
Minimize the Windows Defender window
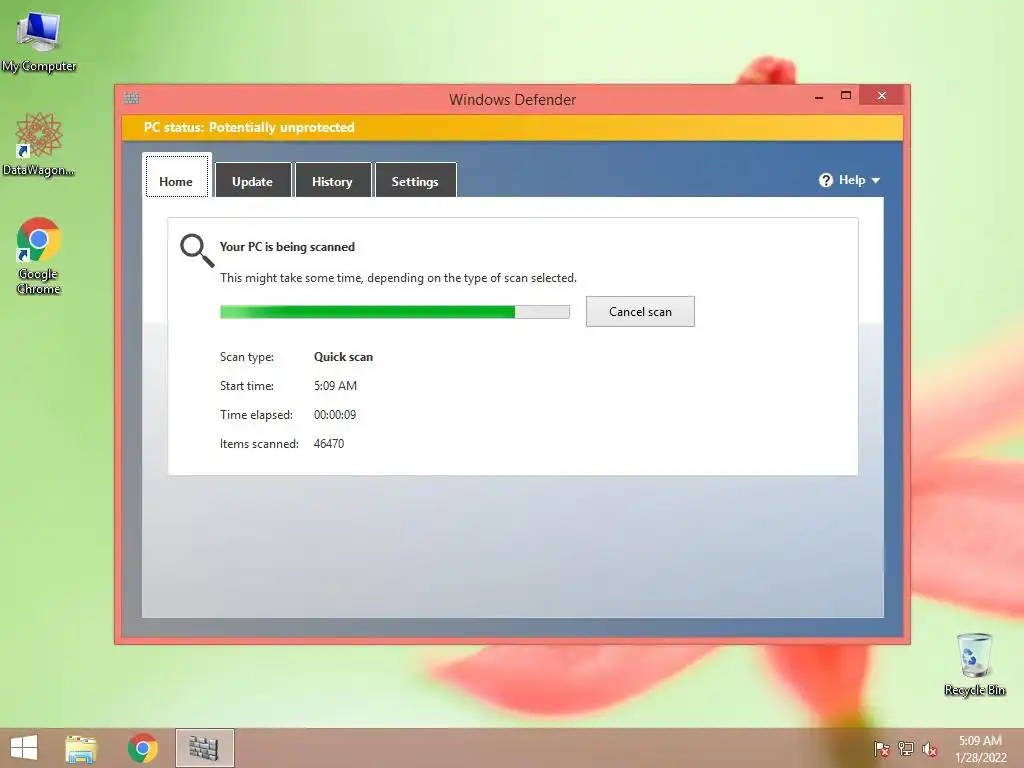(819, 96)
